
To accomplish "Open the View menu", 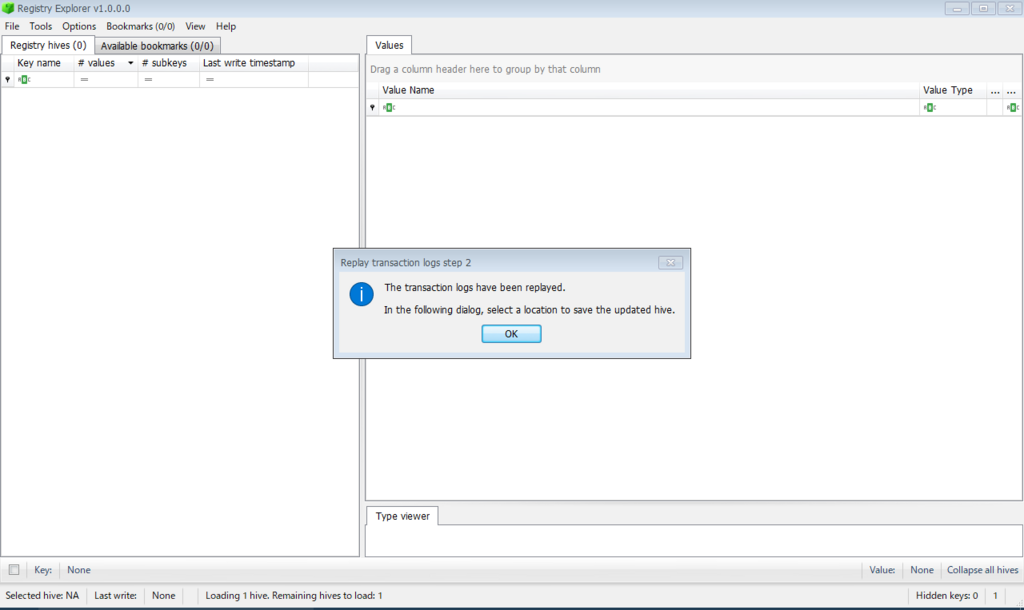I will (x=195, y=26).
